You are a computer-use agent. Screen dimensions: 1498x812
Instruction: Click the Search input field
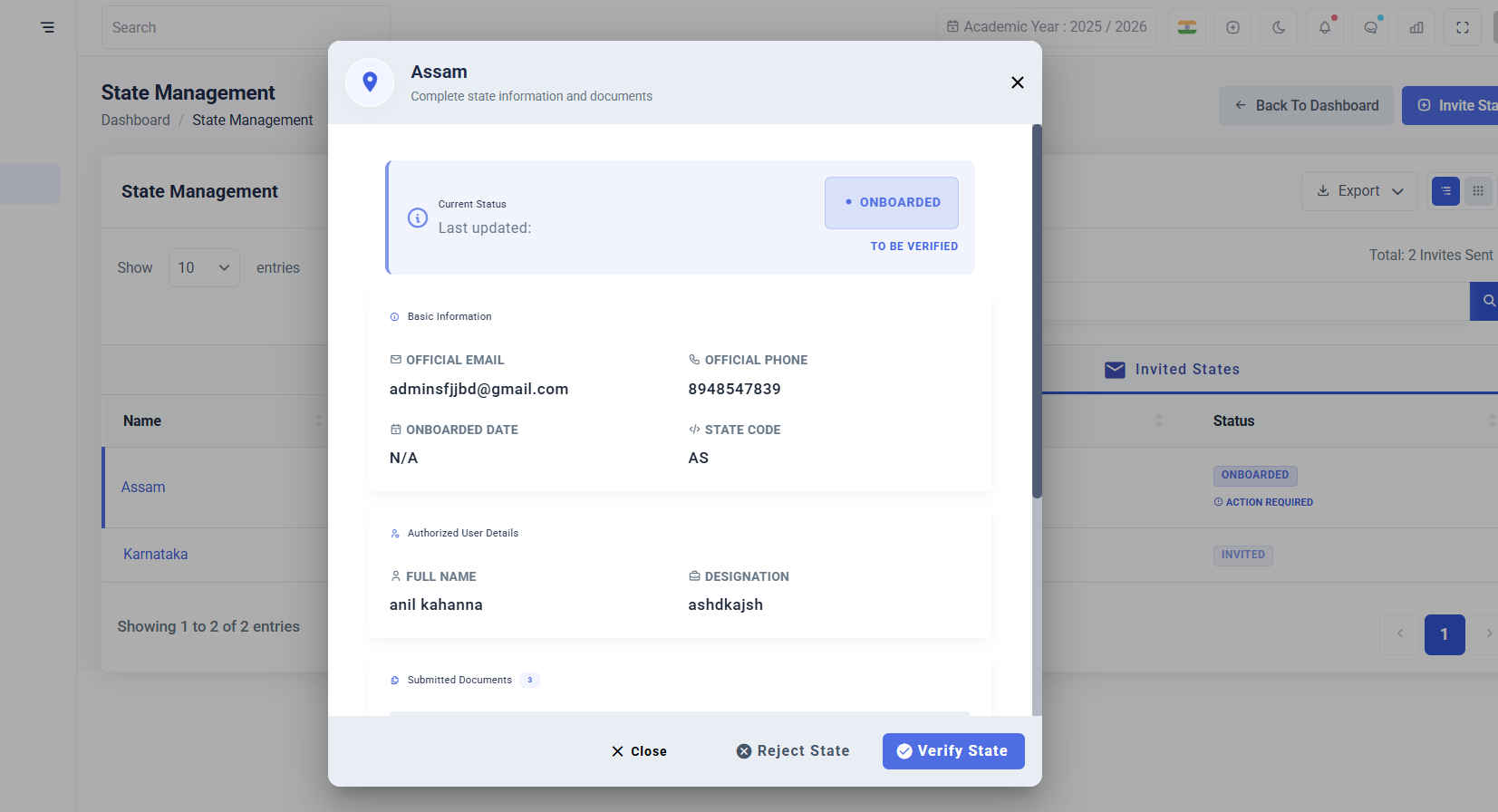point(246,27)
